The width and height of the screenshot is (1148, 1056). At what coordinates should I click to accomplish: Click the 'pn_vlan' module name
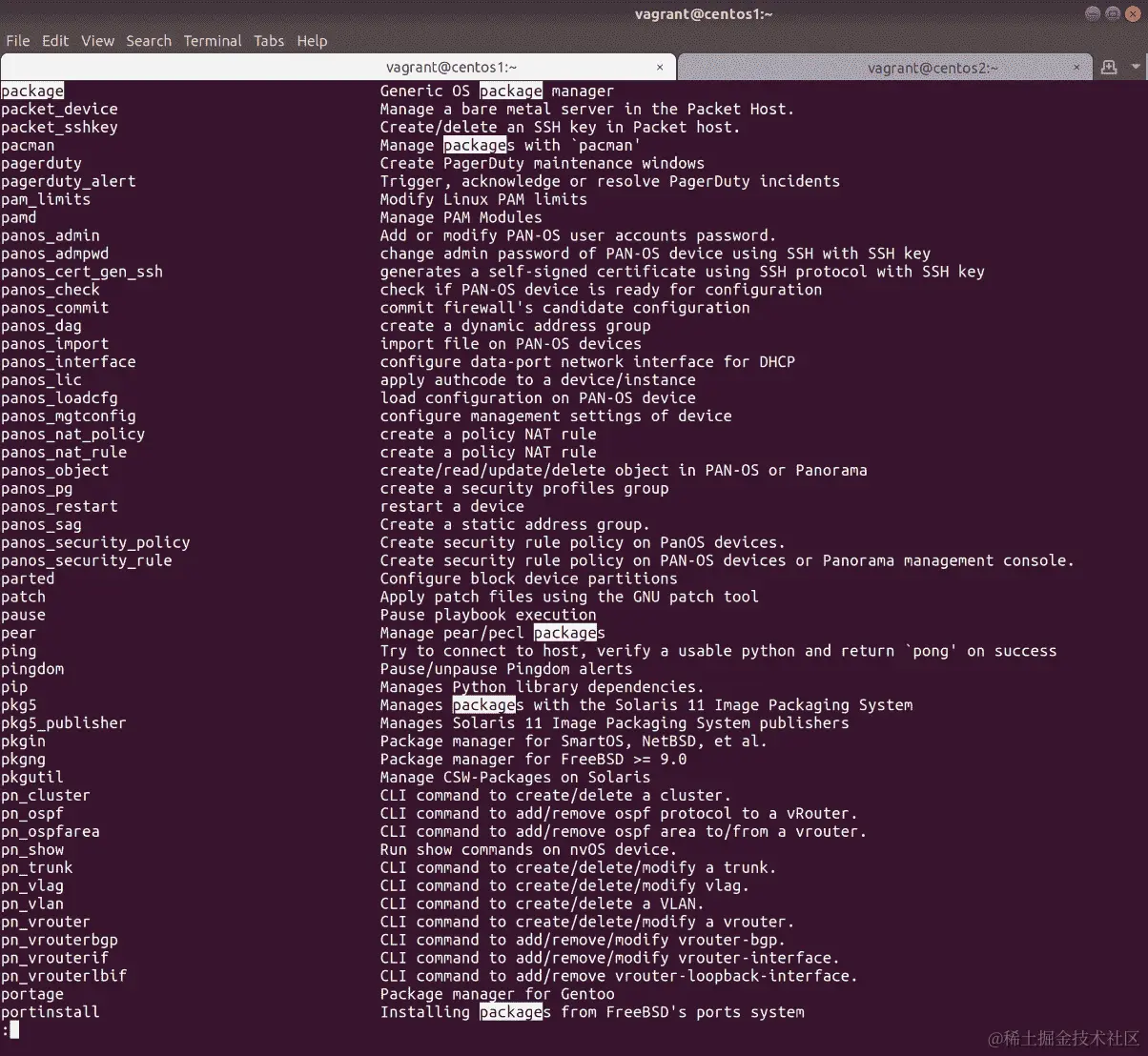click(x=32, y=905)
